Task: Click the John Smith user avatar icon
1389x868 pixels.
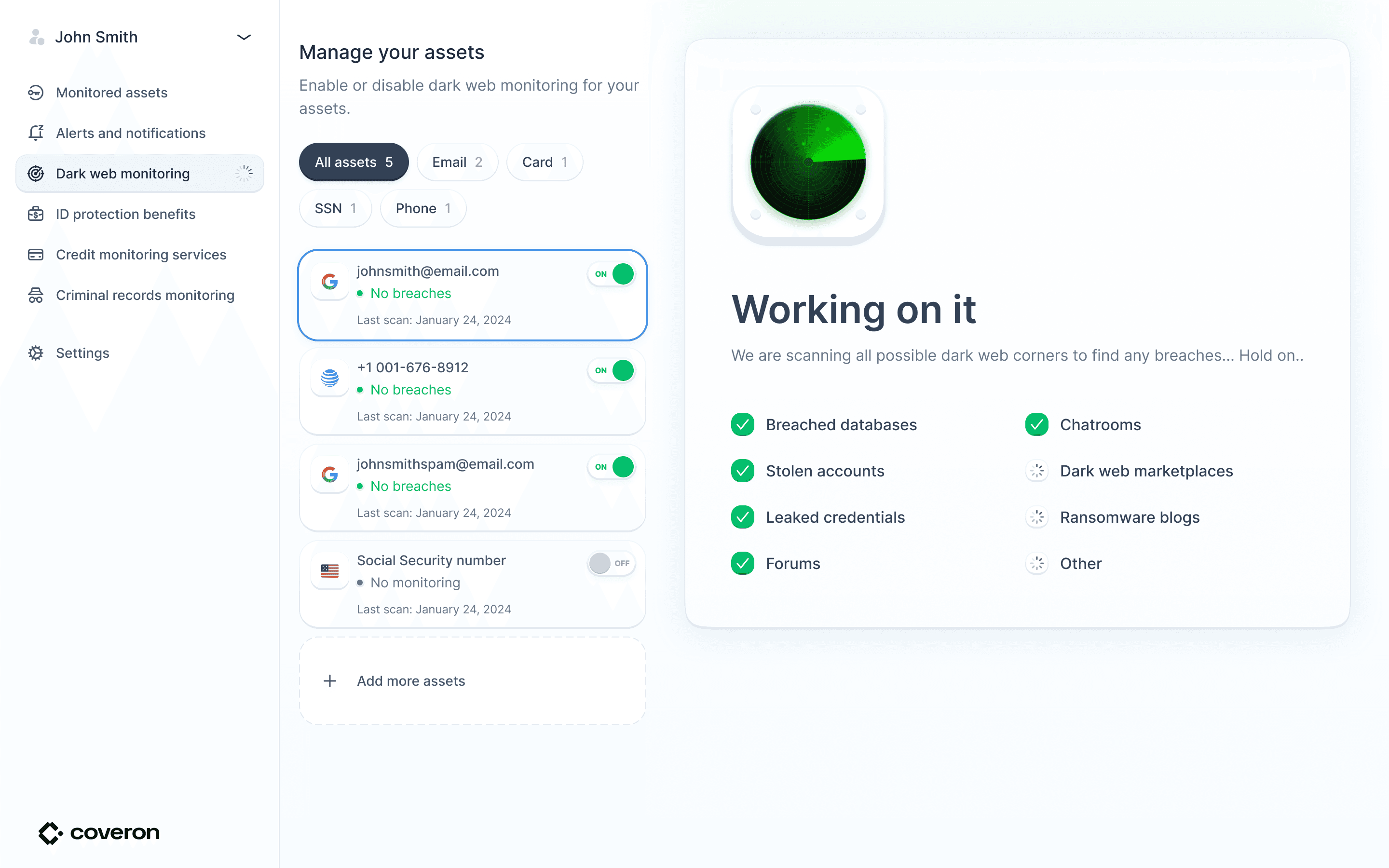Action: coord(37,37)
